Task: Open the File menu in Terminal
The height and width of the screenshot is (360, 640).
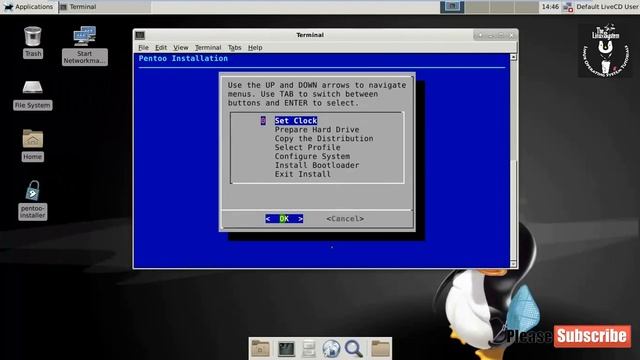Action: (143, 48)
